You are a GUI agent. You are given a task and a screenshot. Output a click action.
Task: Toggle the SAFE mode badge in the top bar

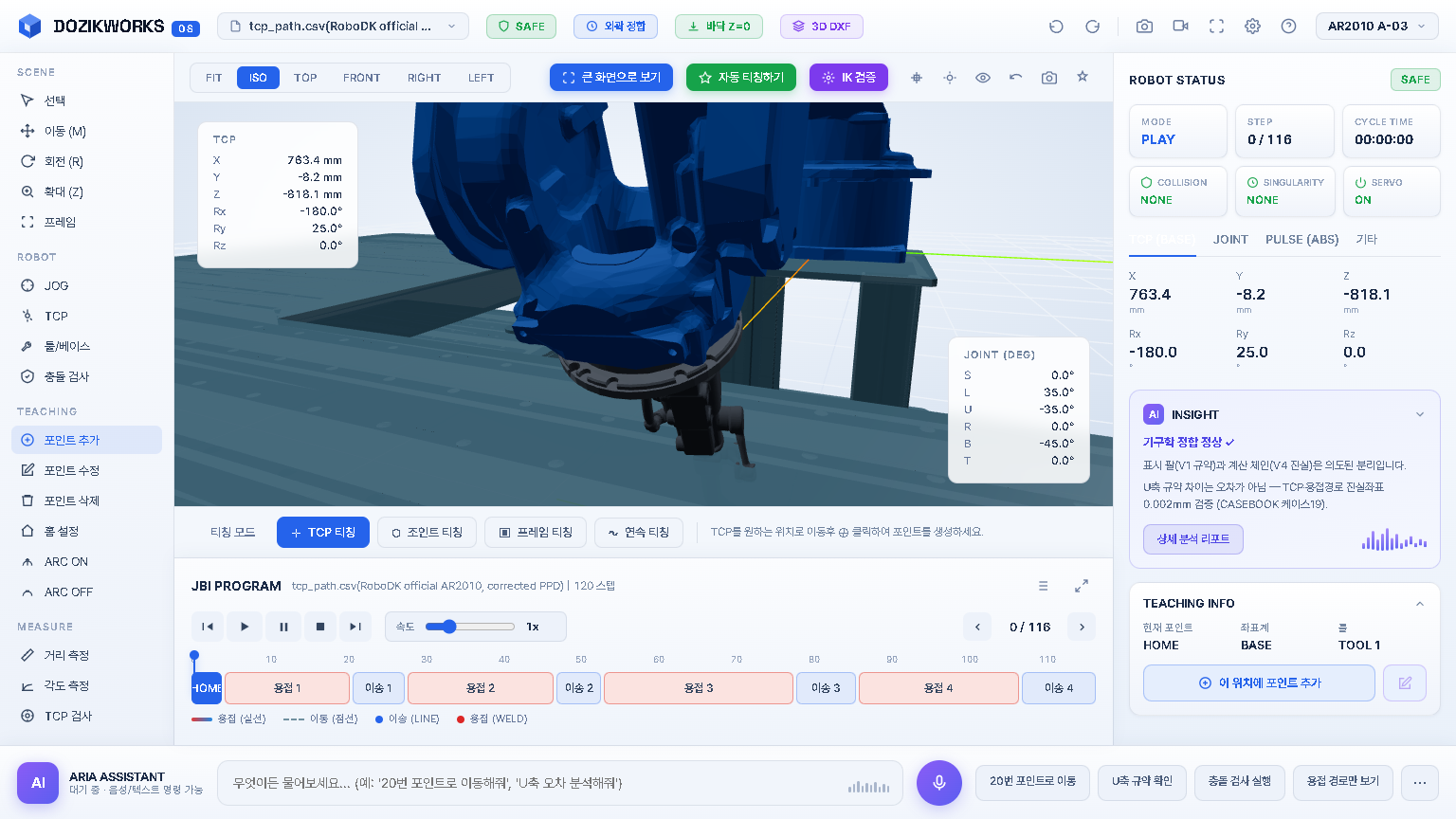point(521,27)
